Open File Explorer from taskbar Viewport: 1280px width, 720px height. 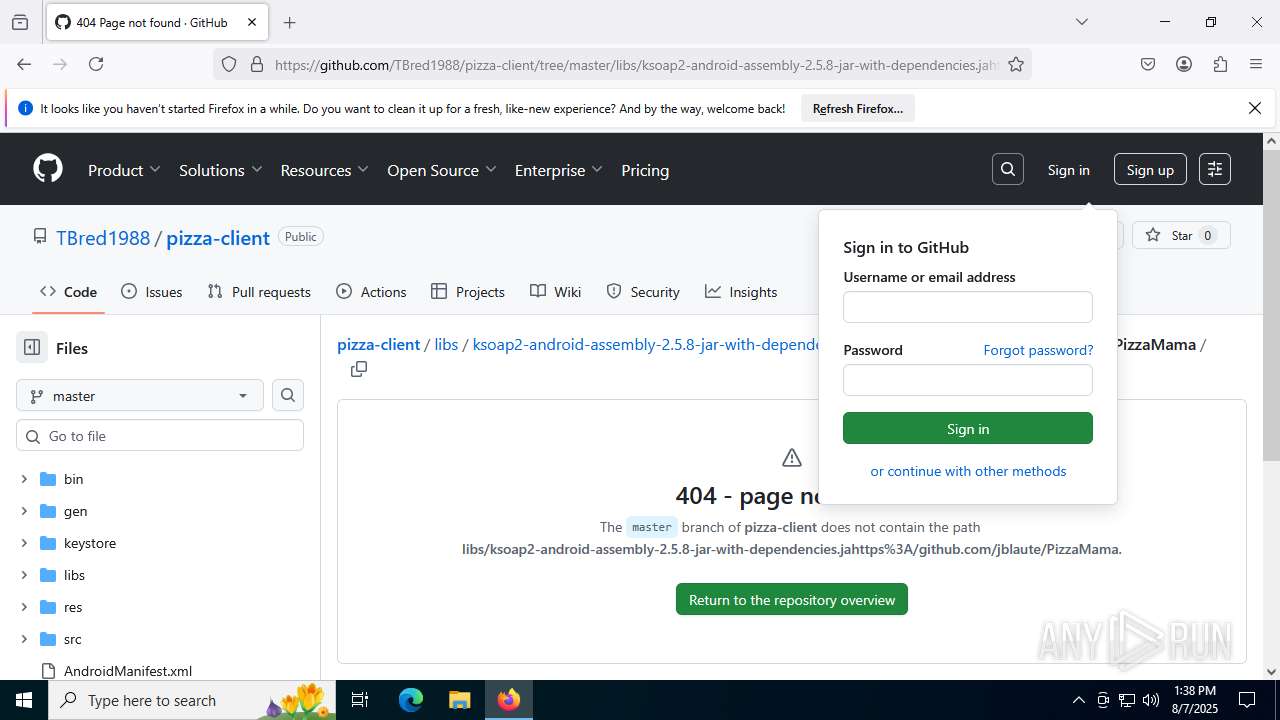[459, 700]
